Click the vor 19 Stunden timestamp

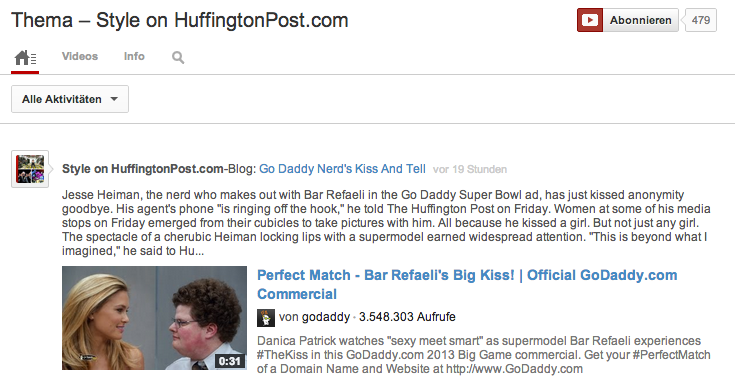470,169
